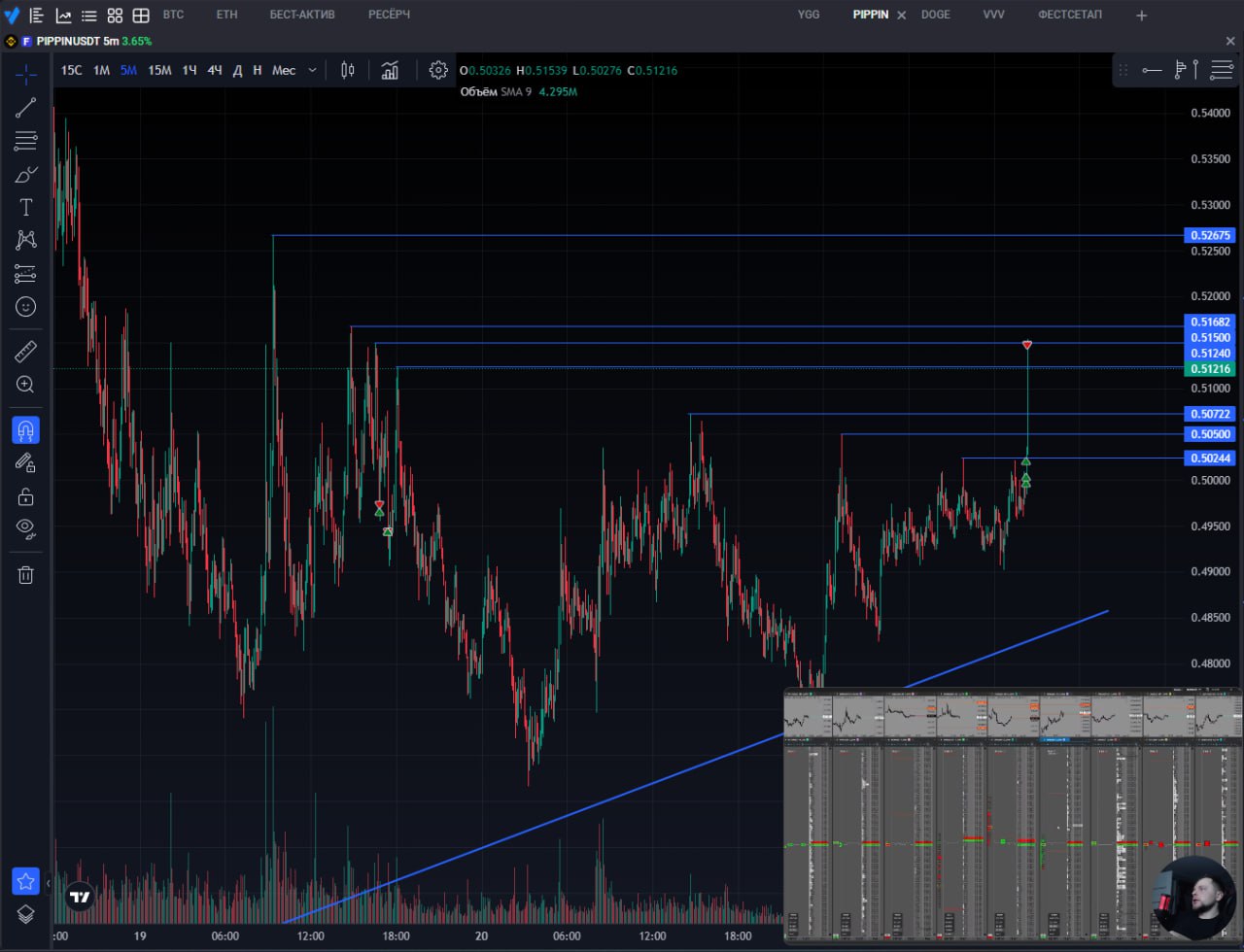Select the Fibonacci retracement tool
The image size is (1244, 952).
point(26,141)
